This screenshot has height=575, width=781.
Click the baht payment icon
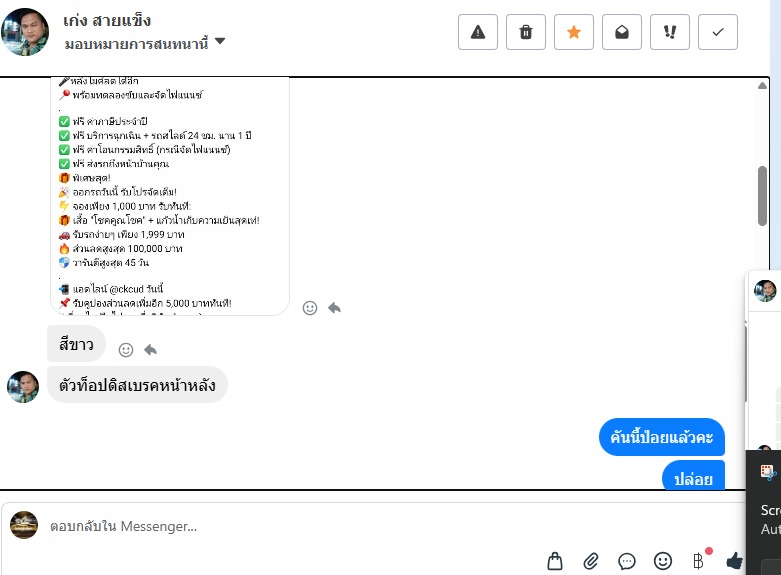coord(698,561)
